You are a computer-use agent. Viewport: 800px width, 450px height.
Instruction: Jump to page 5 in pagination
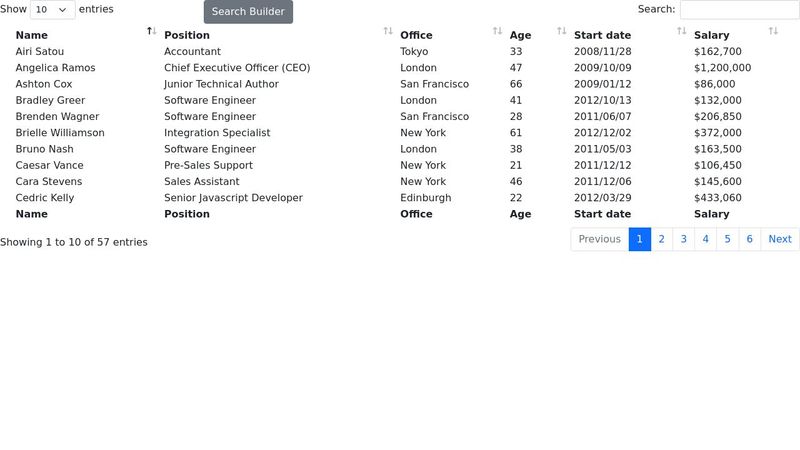coord(727,239)
